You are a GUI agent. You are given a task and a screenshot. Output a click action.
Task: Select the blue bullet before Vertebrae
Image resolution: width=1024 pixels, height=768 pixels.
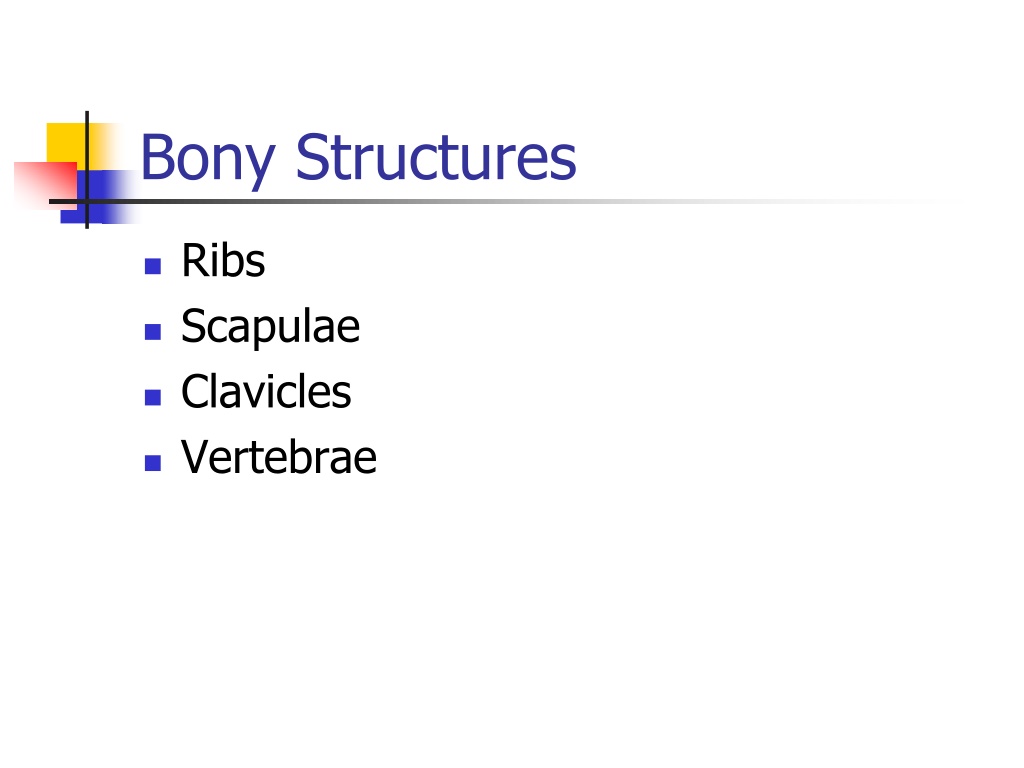tap(153, 462)
